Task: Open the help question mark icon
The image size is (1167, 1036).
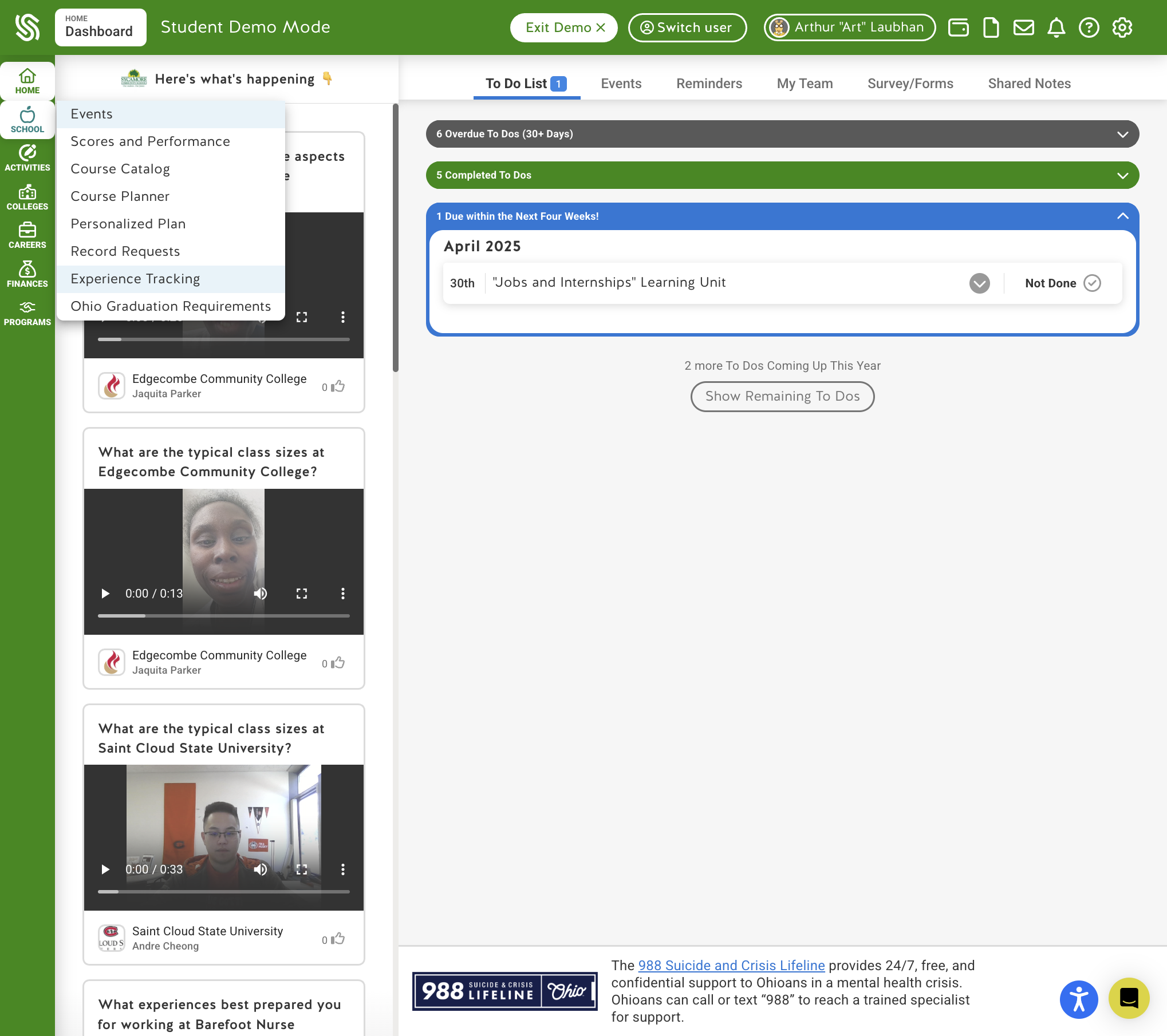Action: click(x=1089, y=27)
